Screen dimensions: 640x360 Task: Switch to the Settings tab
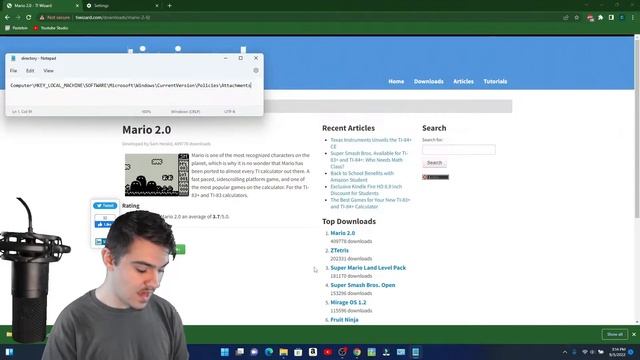pos(122,6)
